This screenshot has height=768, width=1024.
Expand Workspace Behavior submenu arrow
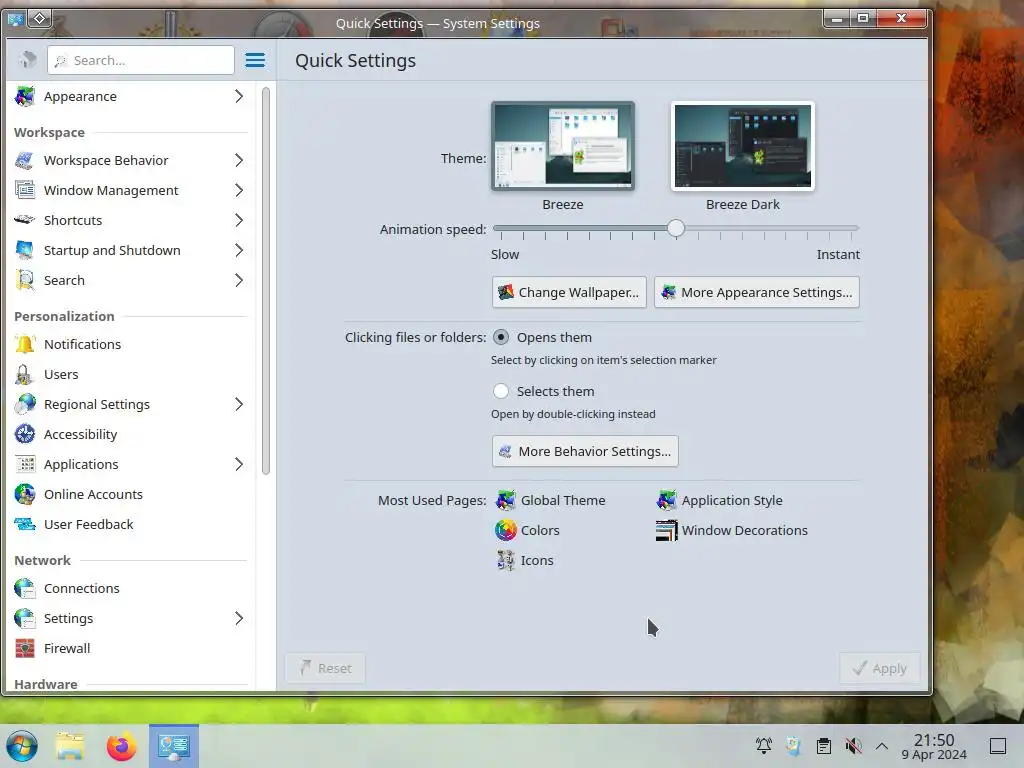coord(239,160)
